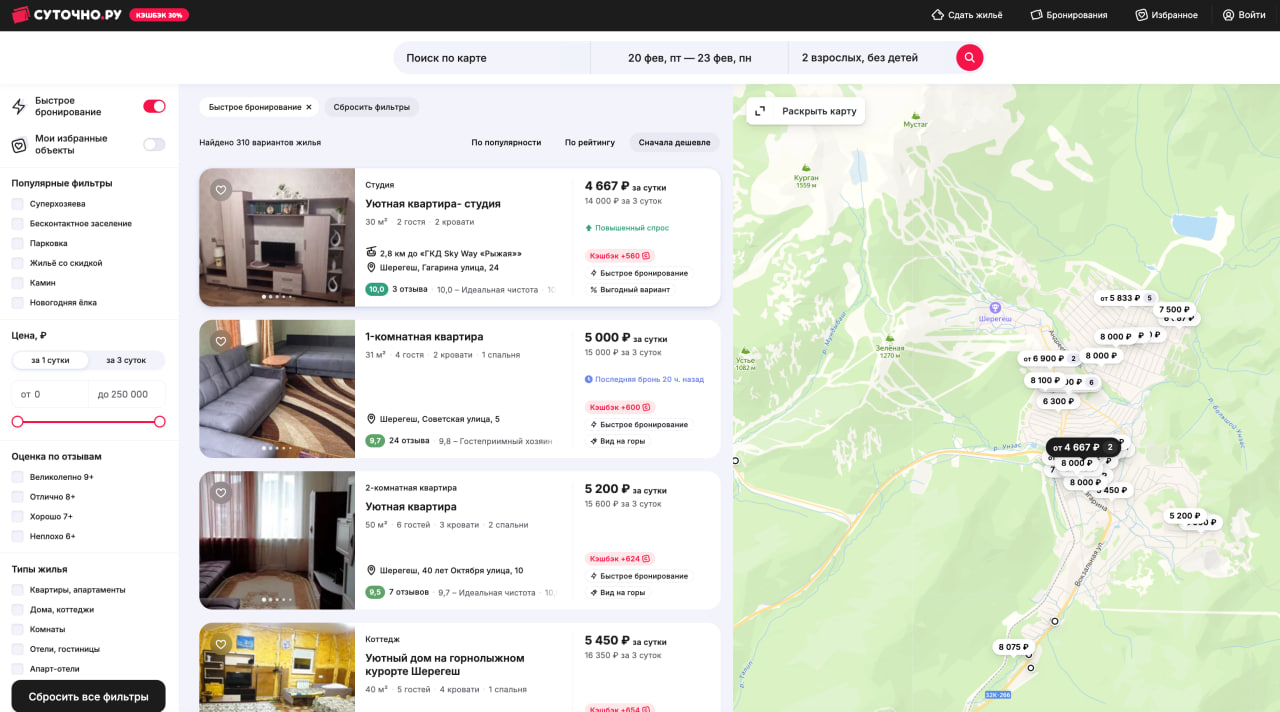The width and height of the screenshot is (1280, 712).
Task: Click the red search magnifier button
Action: coord(969,58)
